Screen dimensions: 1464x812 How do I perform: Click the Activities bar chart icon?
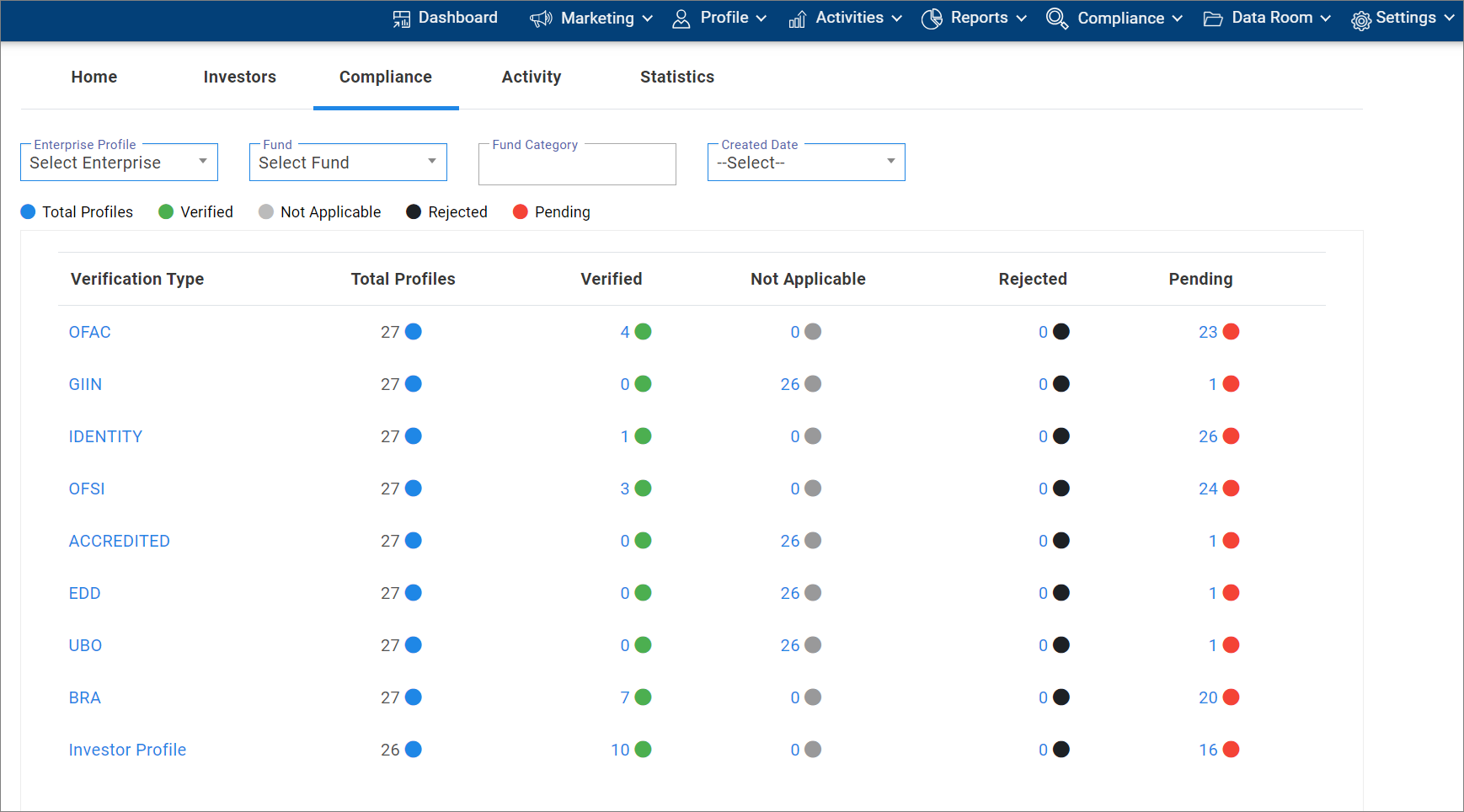point(797,19)
